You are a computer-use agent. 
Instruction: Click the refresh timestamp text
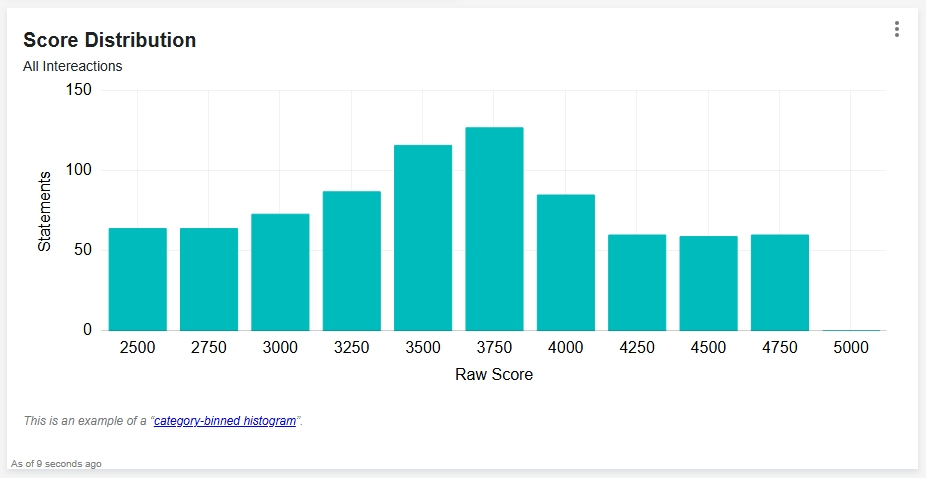56,464
